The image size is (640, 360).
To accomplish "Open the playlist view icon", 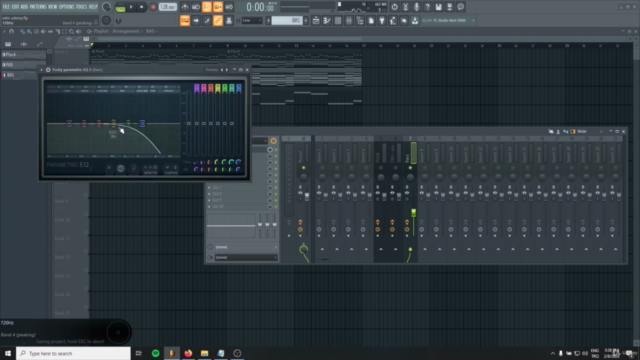I will tap(316, 20).
